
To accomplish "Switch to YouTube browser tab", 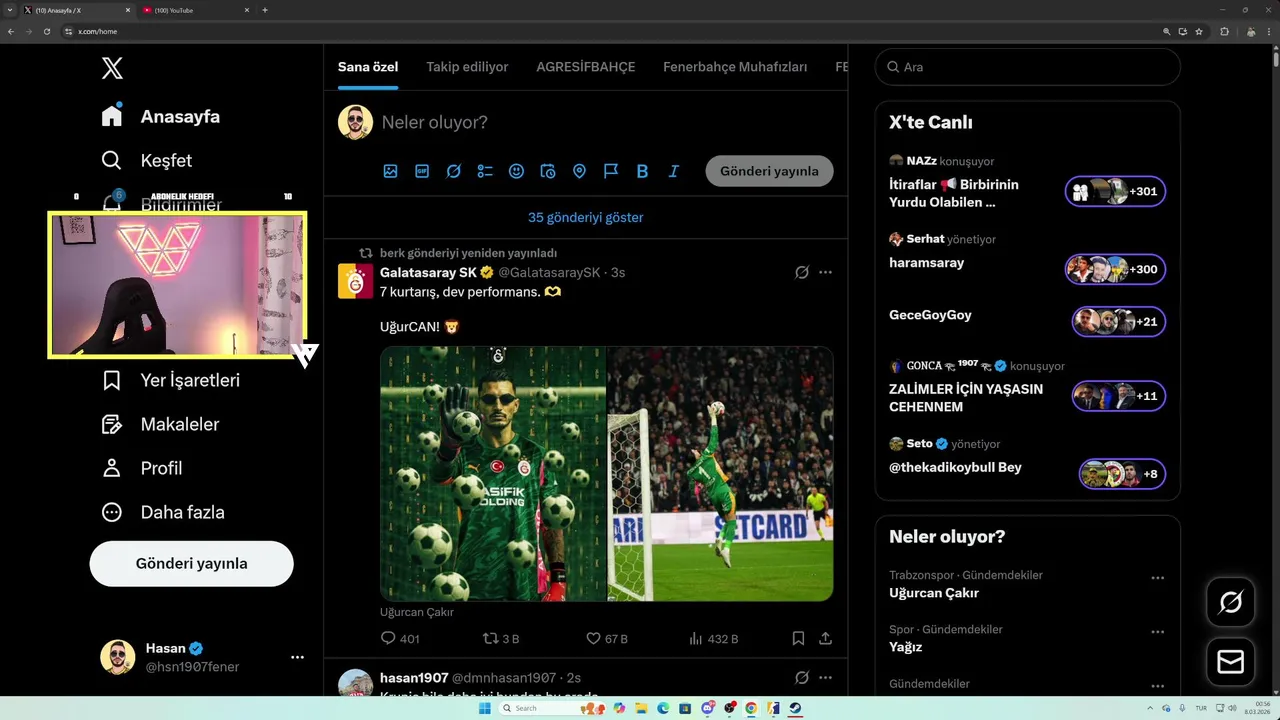I will (195, 10).
